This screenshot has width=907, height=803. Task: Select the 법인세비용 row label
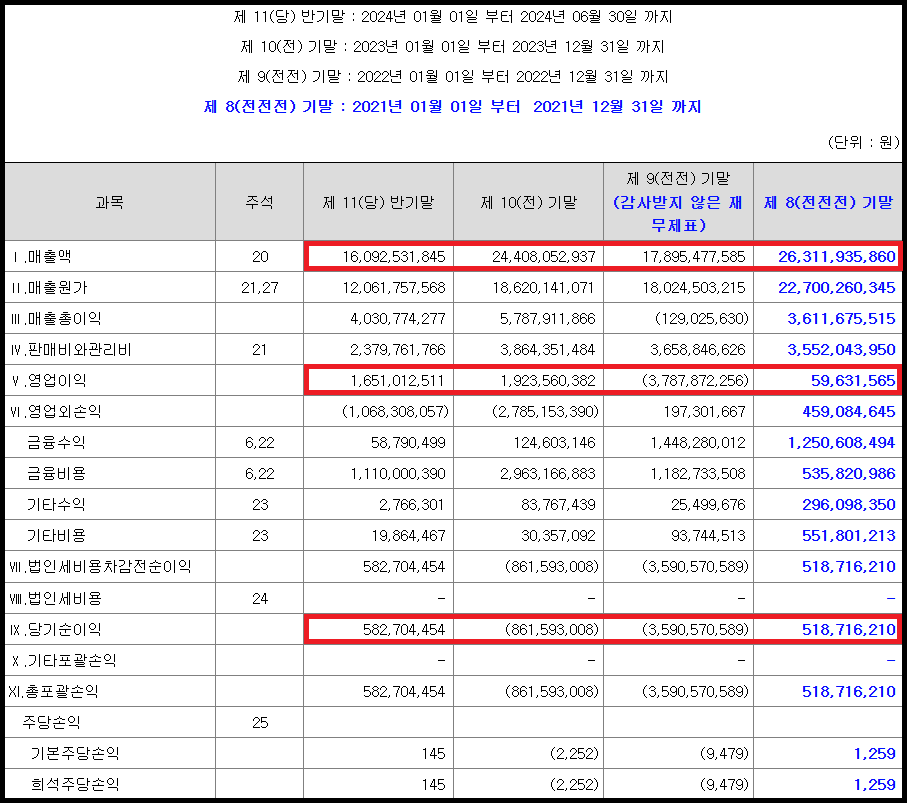(x=56, y=598)
